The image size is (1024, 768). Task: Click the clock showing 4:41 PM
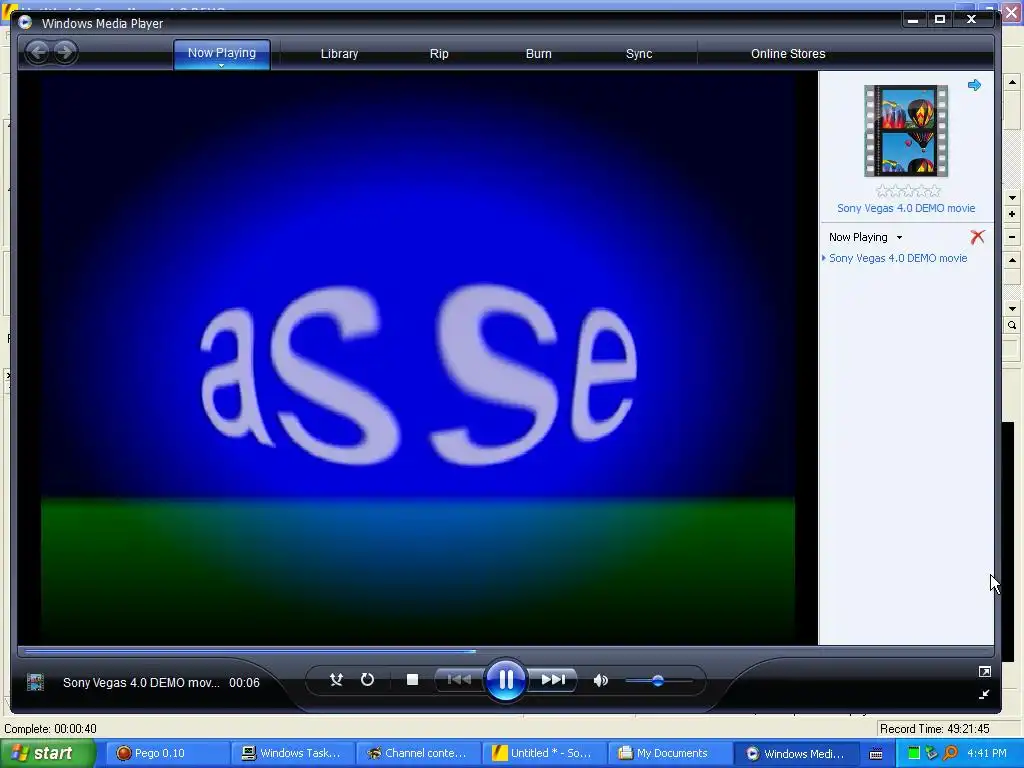point(987,753)
